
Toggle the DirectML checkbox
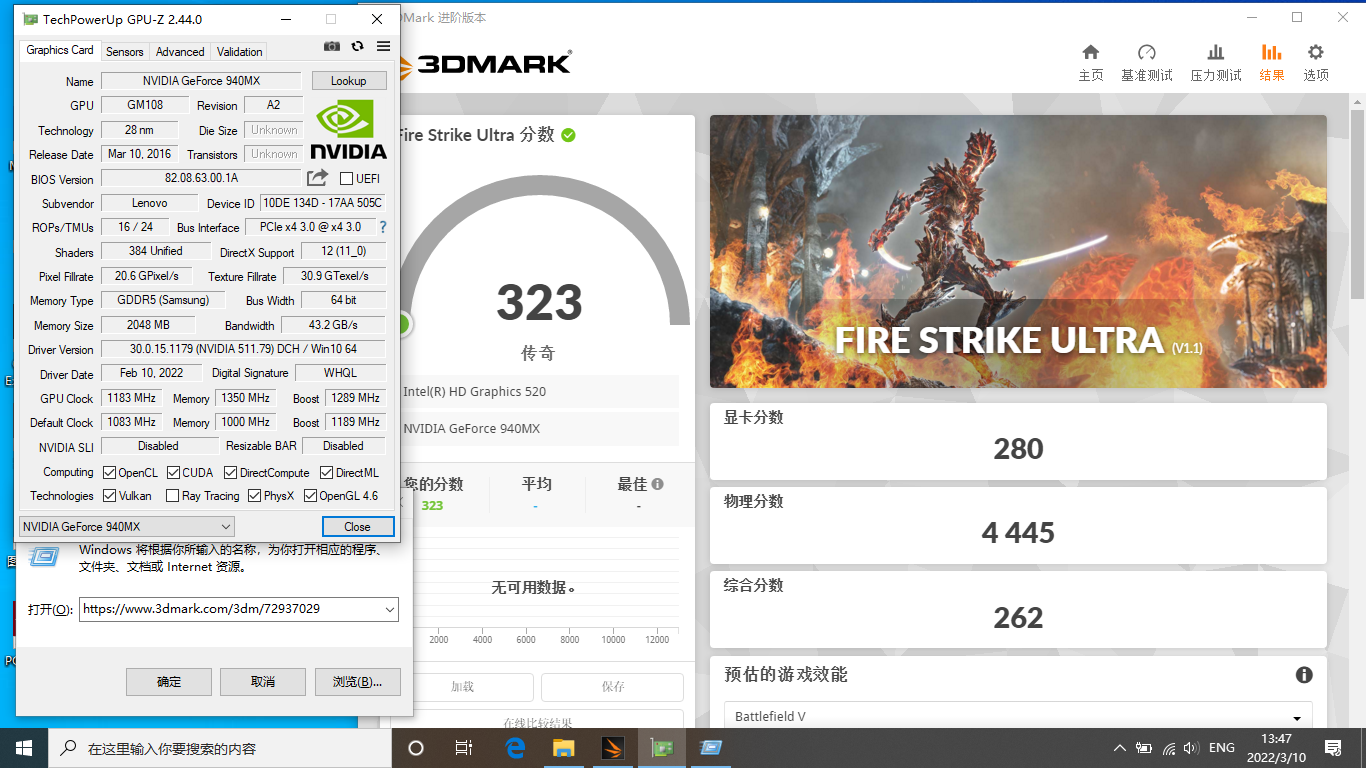327,472
